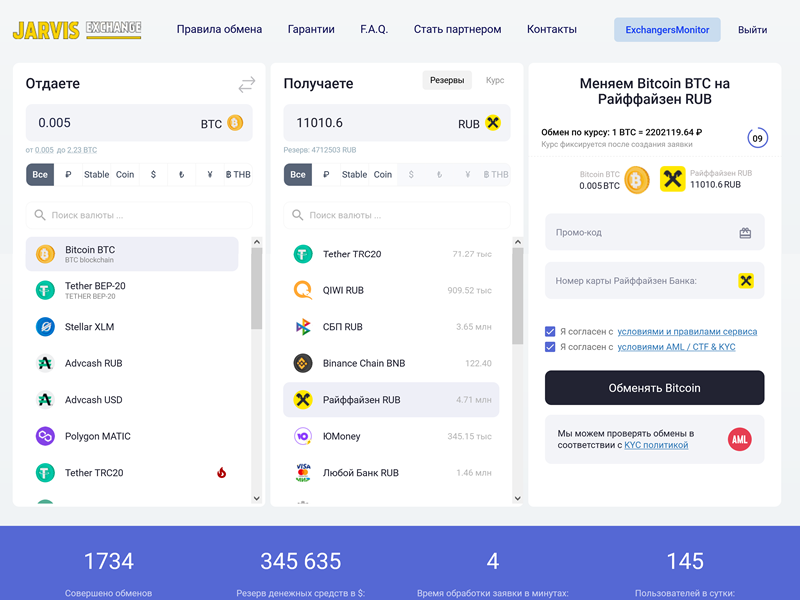800x600 pixels.
Task: Choose Tether BEP-20 in the give list
Action: [132, 290]
